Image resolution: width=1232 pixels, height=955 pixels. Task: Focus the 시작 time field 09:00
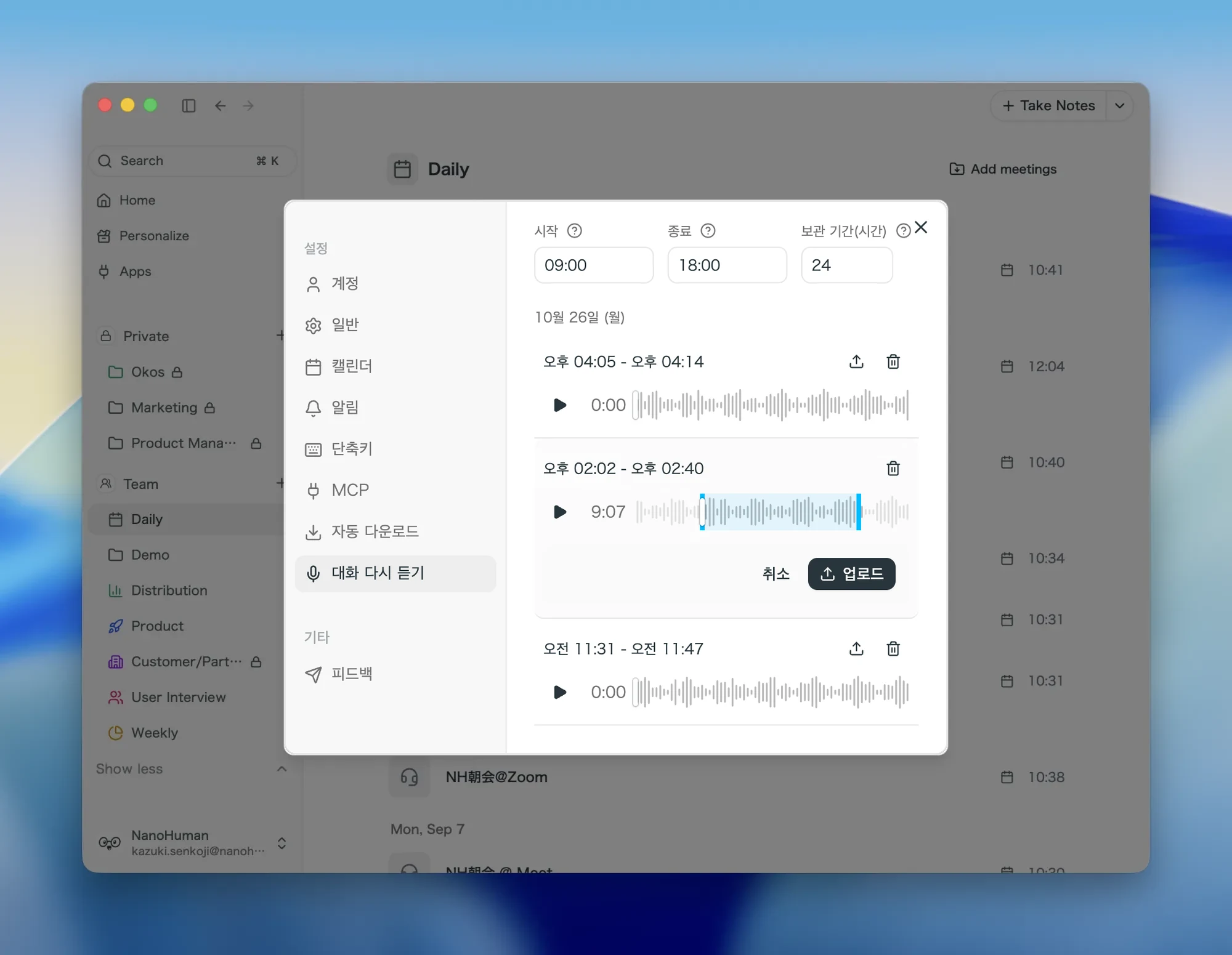coord(594,265)
